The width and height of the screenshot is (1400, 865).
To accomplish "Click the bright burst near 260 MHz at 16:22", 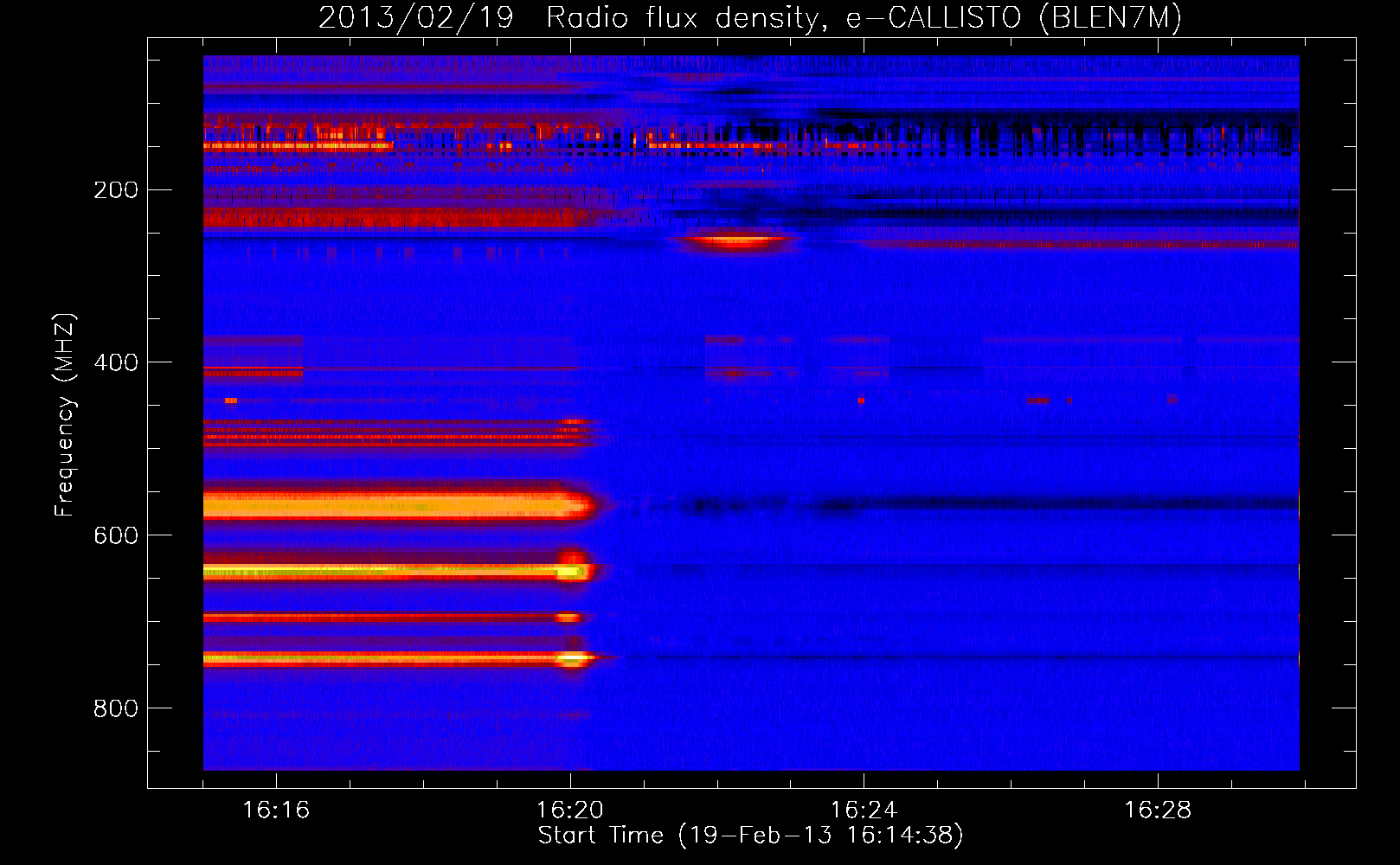I will pyautogui.click(x=736, y=241).
